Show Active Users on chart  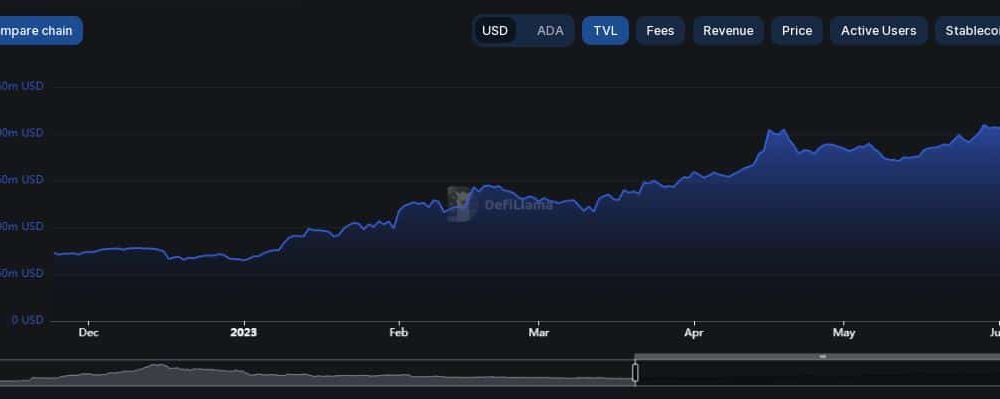(879, 31)
